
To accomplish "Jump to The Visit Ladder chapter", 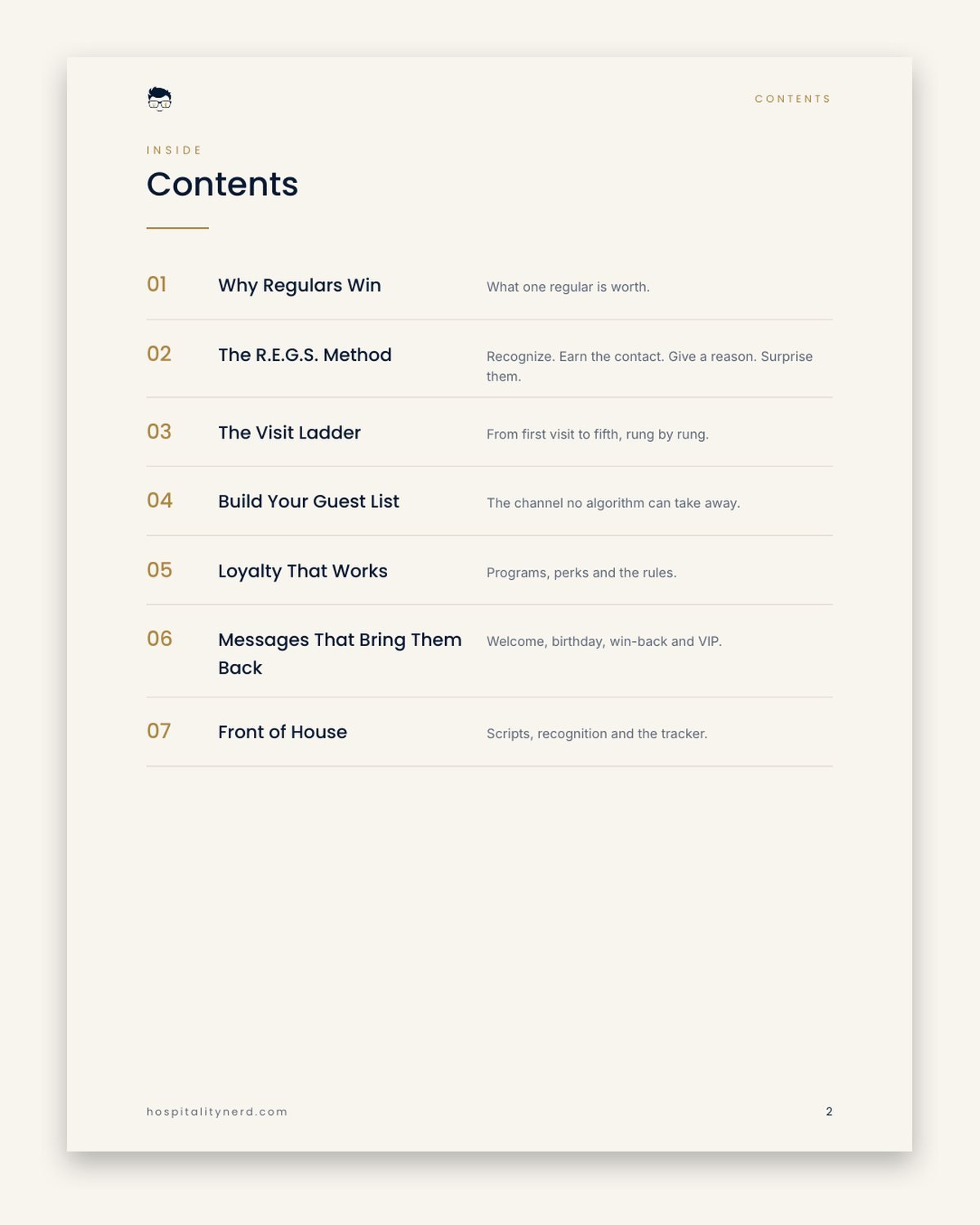I will point(289,433).
